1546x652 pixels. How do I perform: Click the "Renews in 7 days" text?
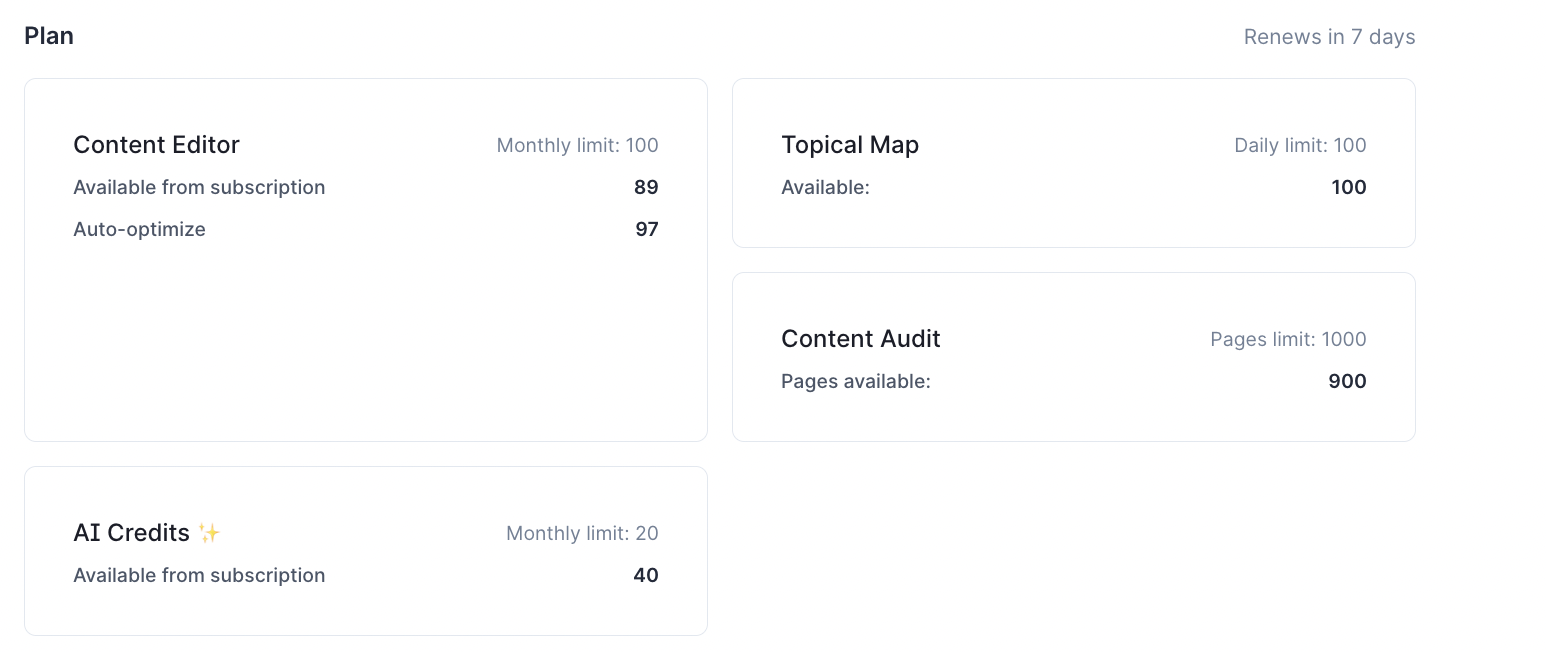tap(1329, 37)
